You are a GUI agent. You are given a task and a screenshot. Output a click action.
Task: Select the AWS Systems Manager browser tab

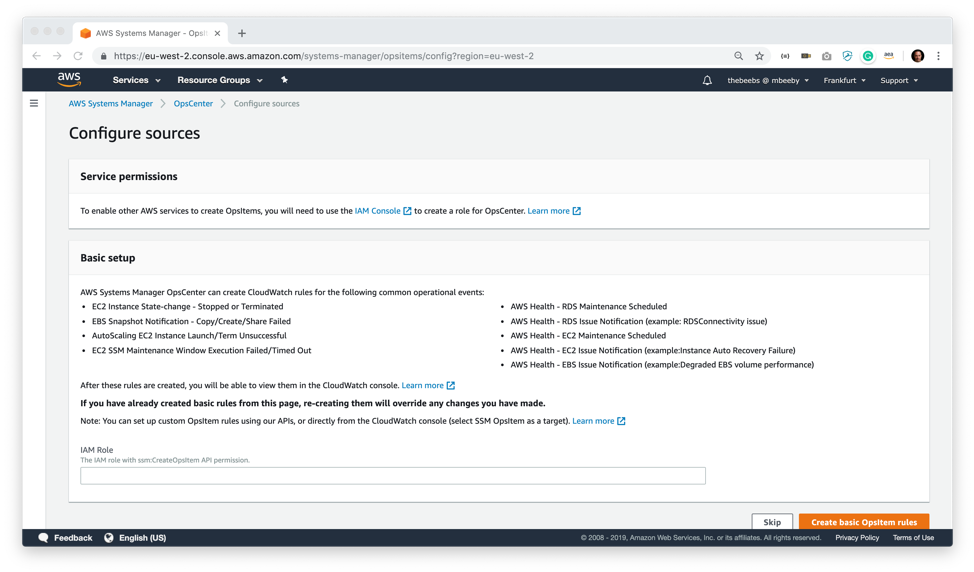[x=150, y=34]
